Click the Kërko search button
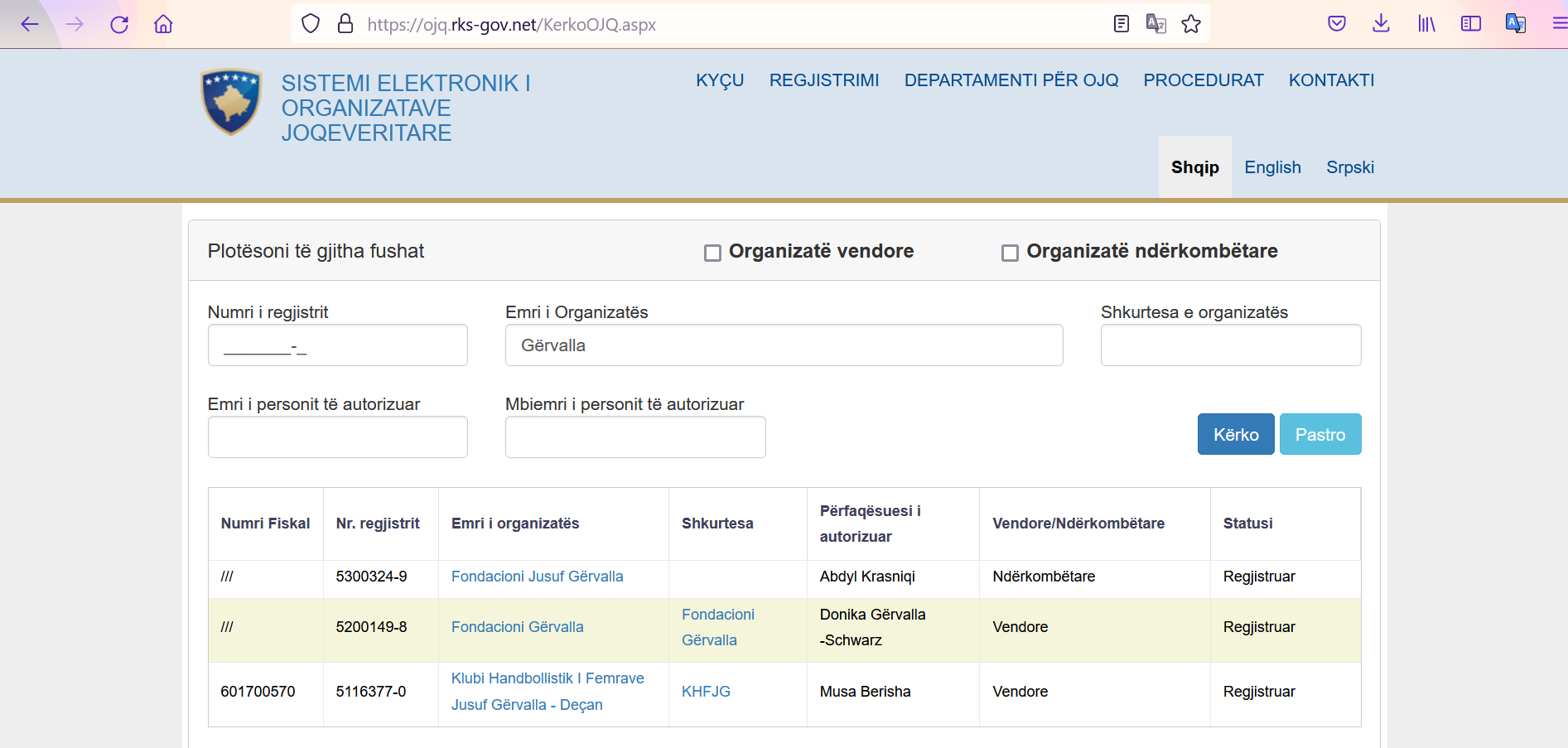Screen dimensions: 1568x748 pos(1236,434)
